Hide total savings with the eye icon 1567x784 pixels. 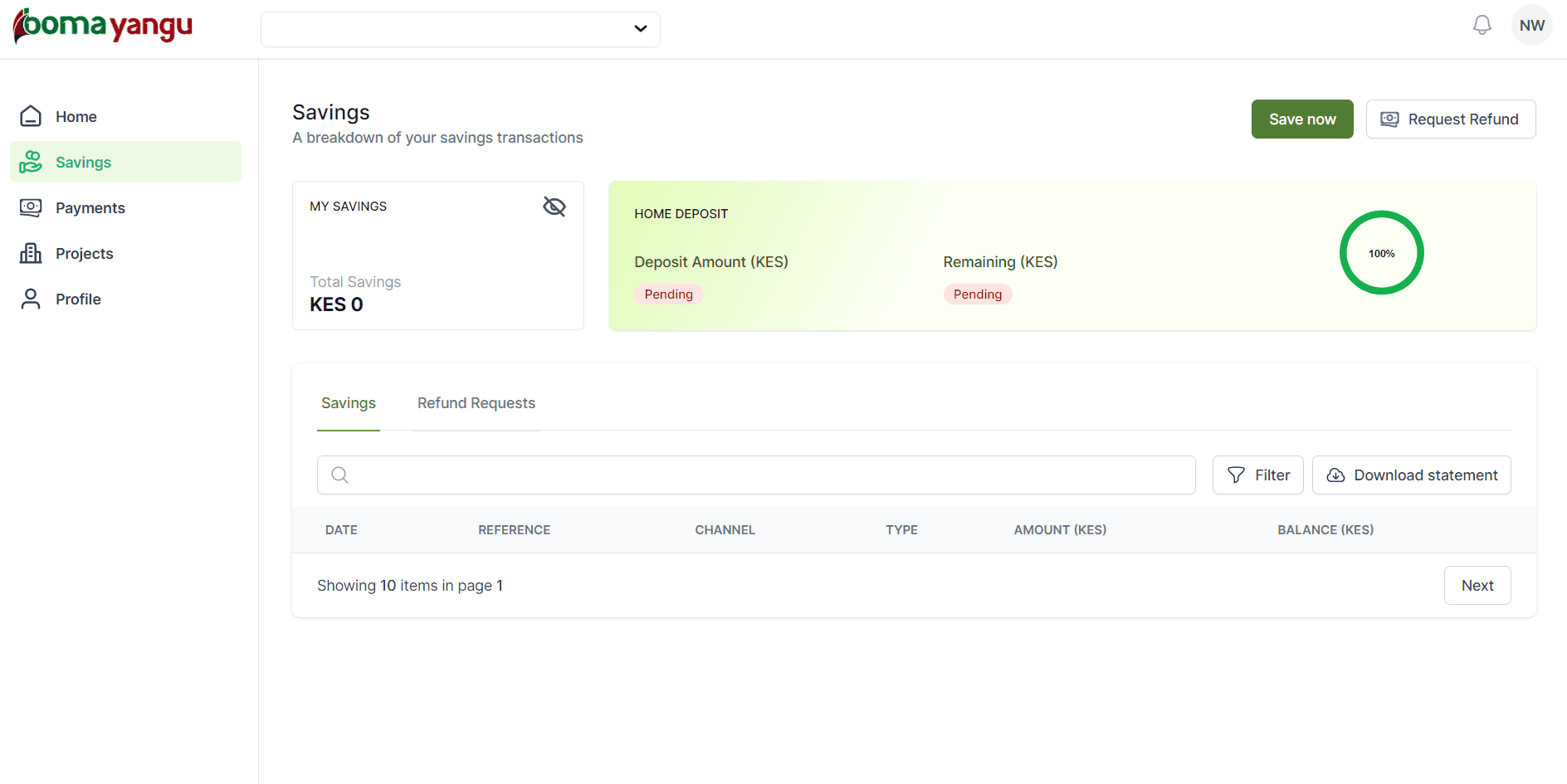(x=554, y=206)
